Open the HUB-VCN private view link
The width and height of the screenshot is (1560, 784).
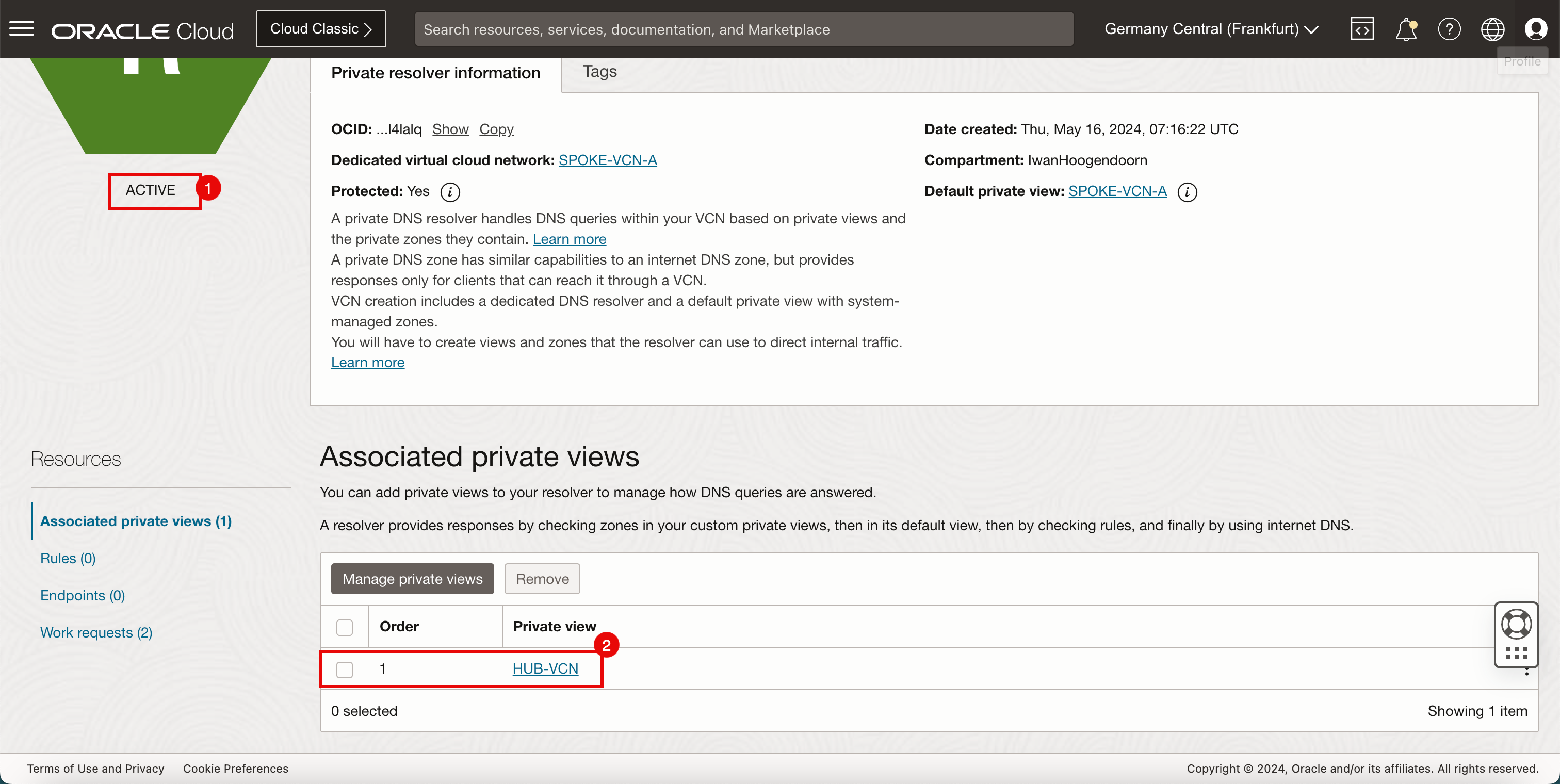545,668
